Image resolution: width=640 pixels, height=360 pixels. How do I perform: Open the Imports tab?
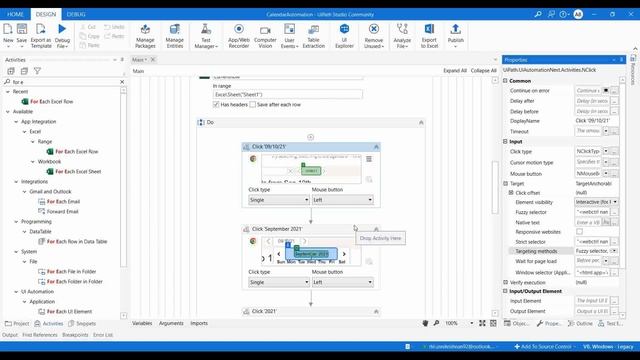pos(199,323)
